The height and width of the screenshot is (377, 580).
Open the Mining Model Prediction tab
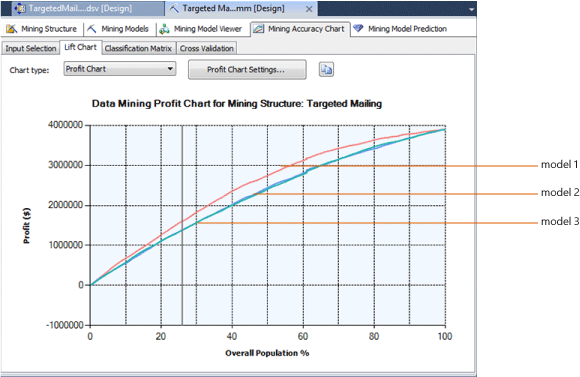click(400, 29)
